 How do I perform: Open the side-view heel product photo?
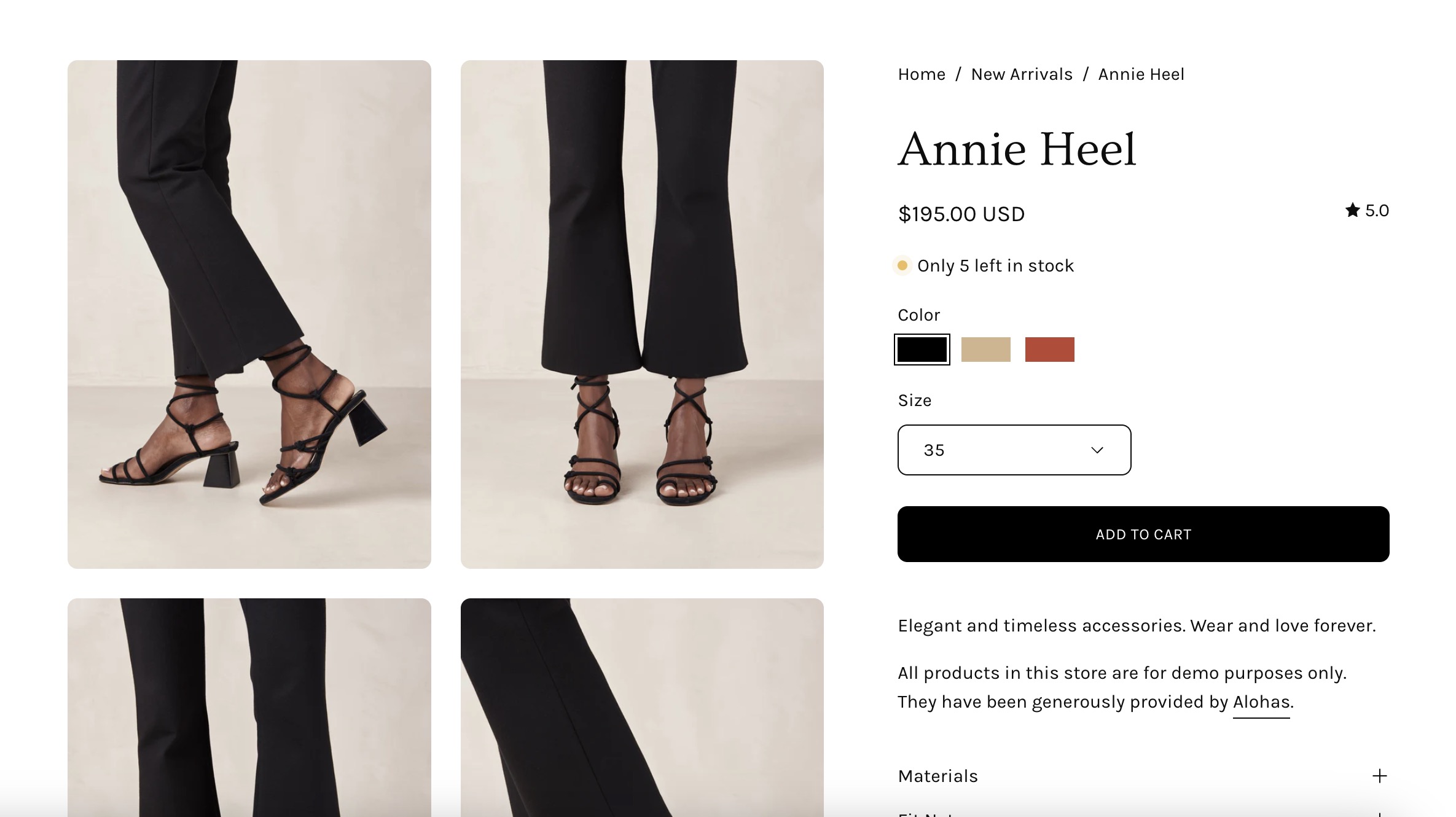tap(249, 314)
